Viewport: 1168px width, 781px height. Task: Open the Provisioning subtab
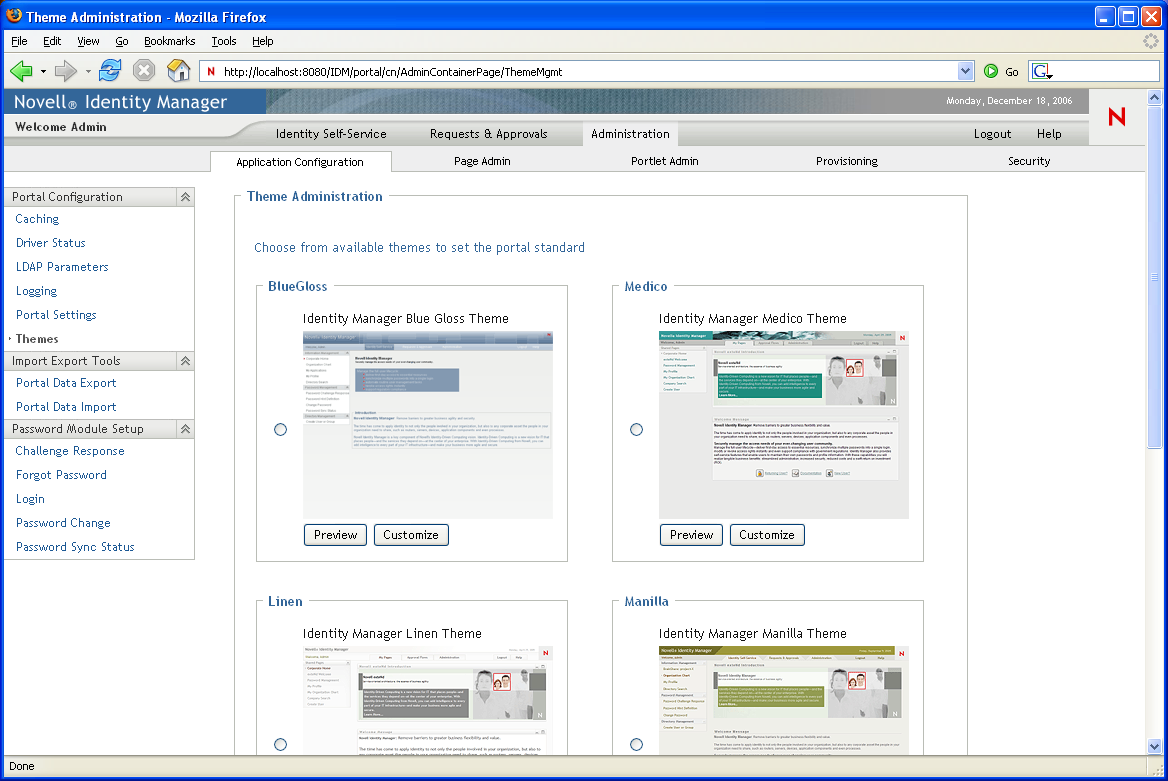846,161
